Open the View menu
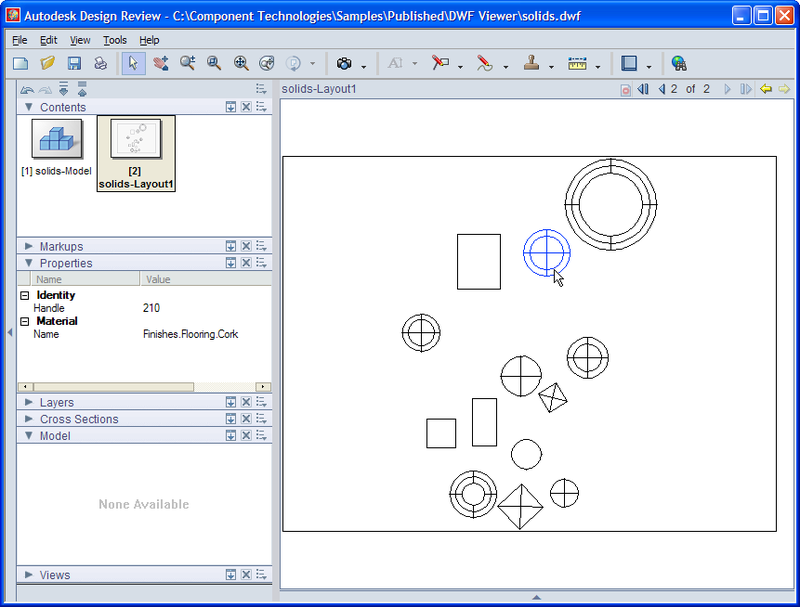The image size is (800, 607). 80,40
